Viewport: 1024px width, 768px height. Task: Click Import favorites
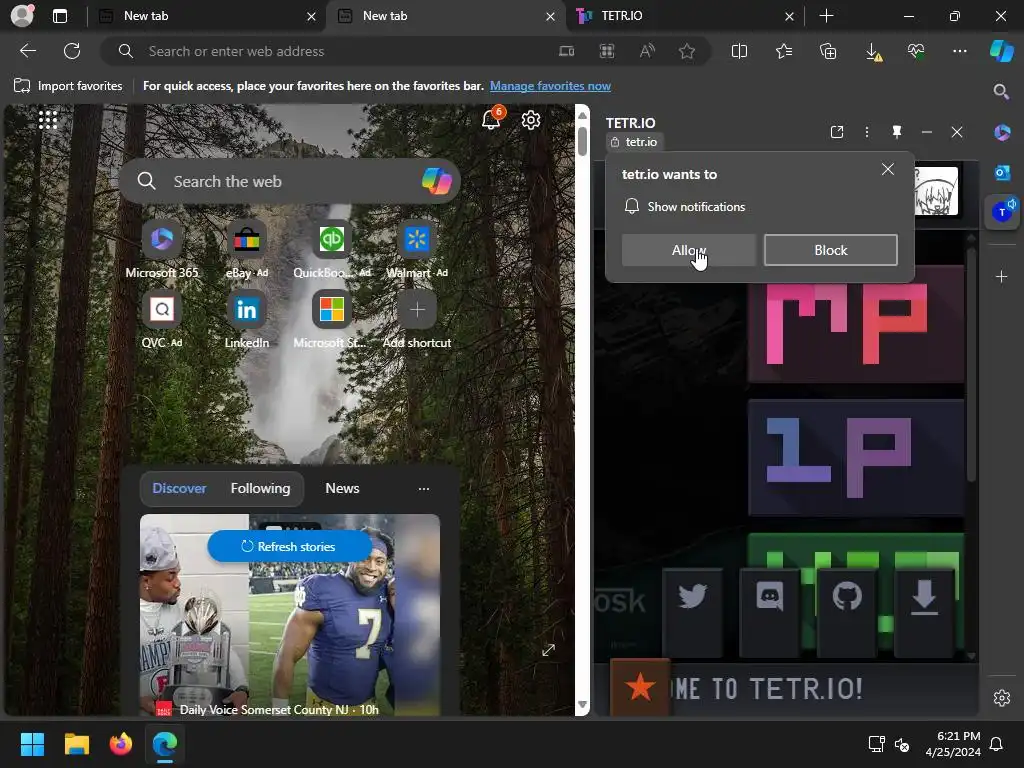(68, 86)
